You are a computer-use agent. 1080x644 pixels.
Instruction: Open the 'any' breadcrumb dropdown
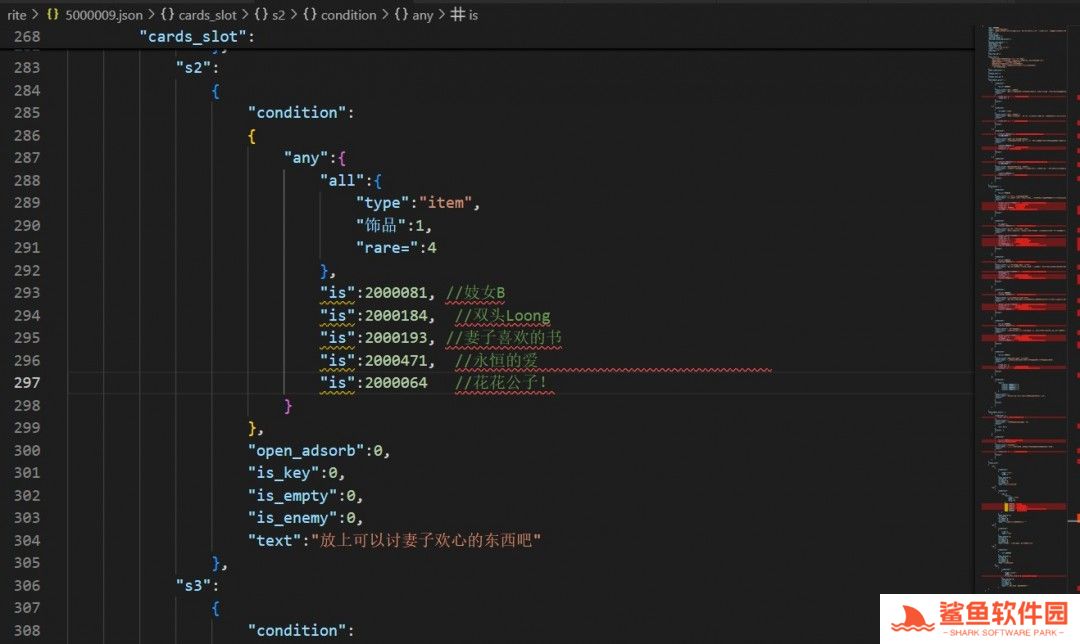click(421, 15)
